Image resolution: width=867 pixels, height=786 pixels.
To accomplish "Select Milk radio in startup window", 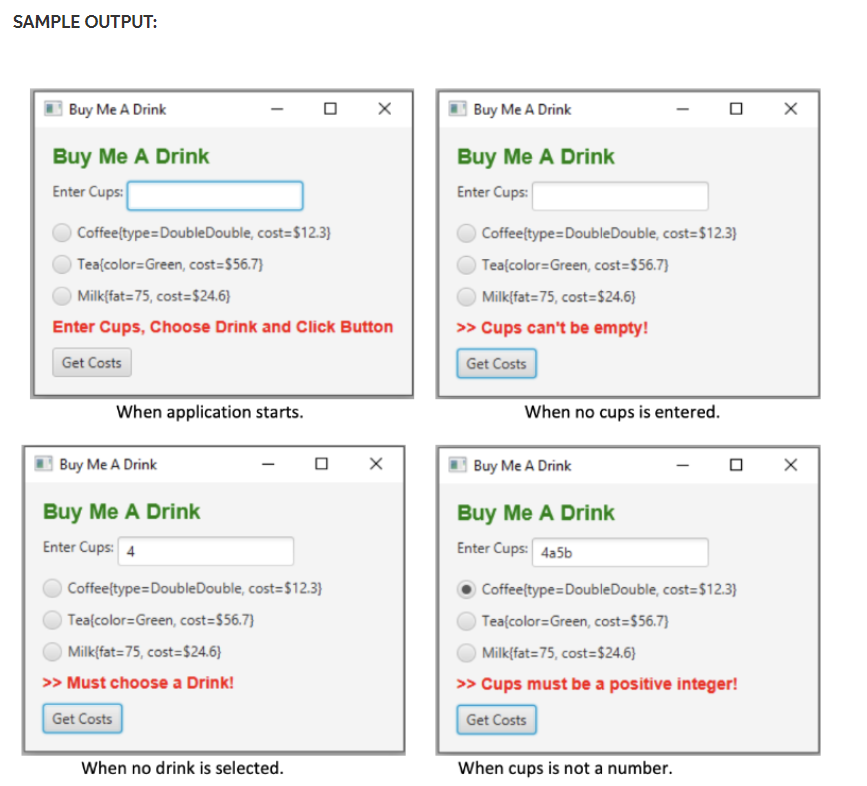I will 61,297.
